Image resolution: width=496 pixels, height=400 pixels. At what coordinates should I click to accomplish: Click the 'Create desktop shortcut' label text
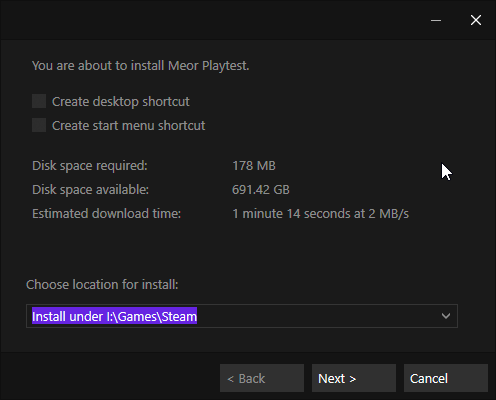121,102
